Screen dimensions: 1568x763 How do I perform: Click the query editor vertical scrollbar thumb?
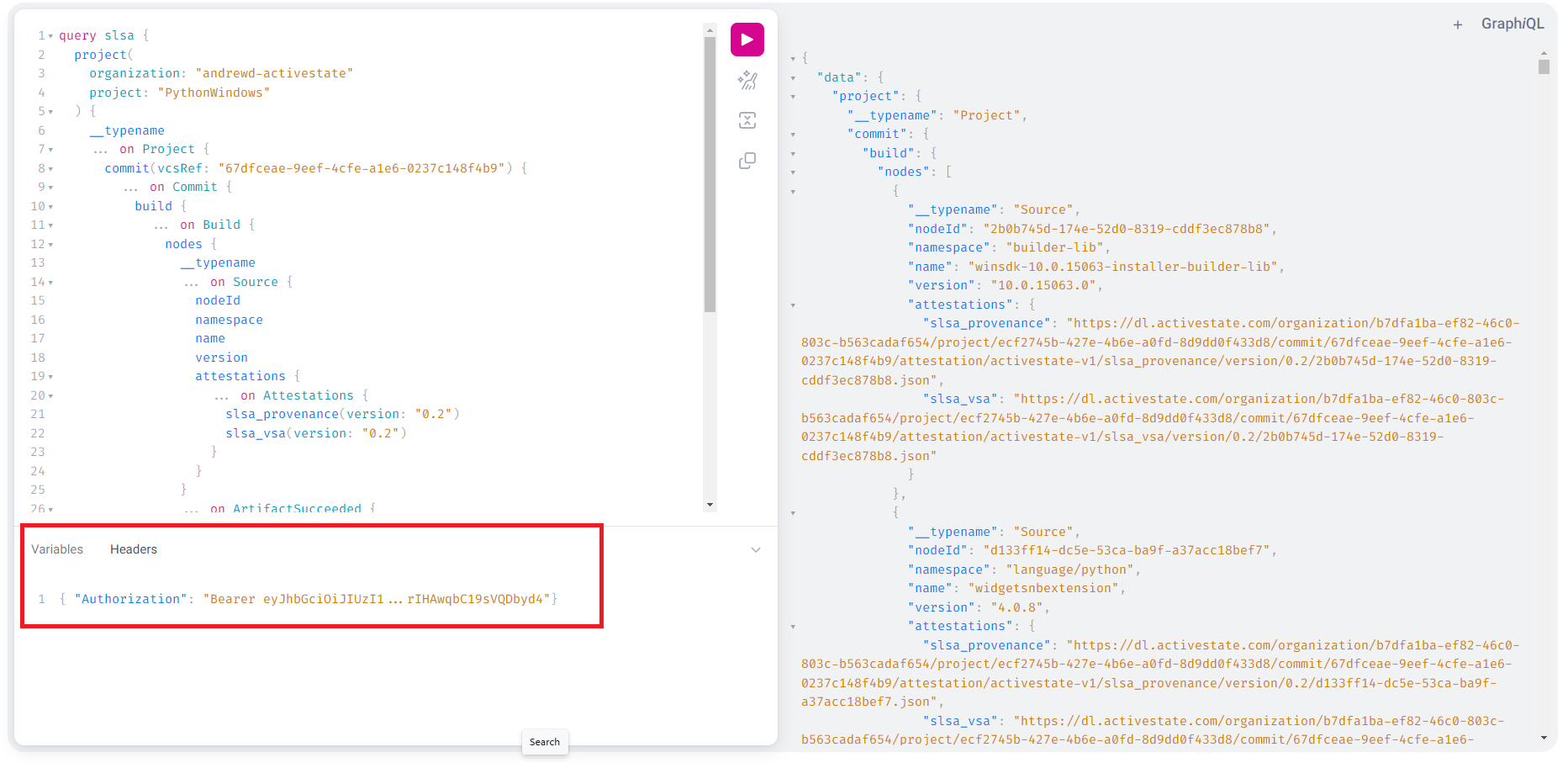(x=710, y=168)
